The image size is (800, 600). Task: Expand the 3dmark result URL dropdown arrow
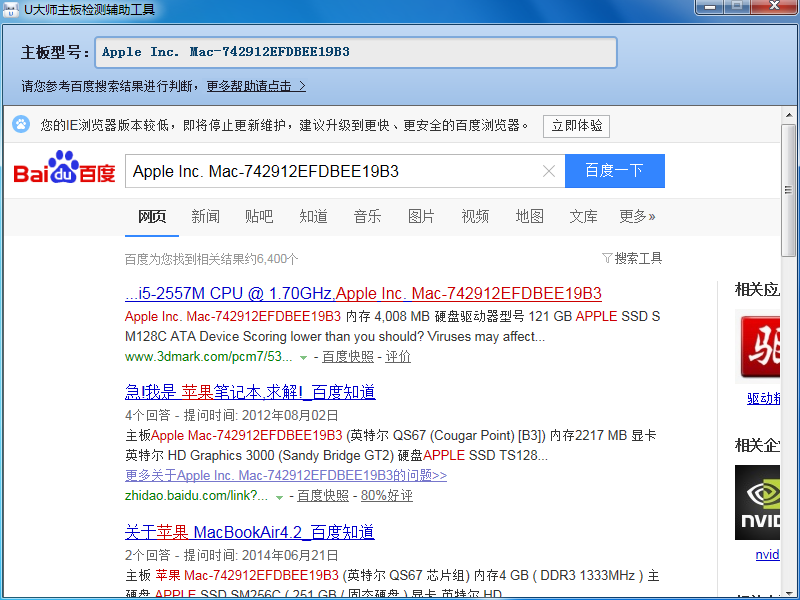click(303, 357)
